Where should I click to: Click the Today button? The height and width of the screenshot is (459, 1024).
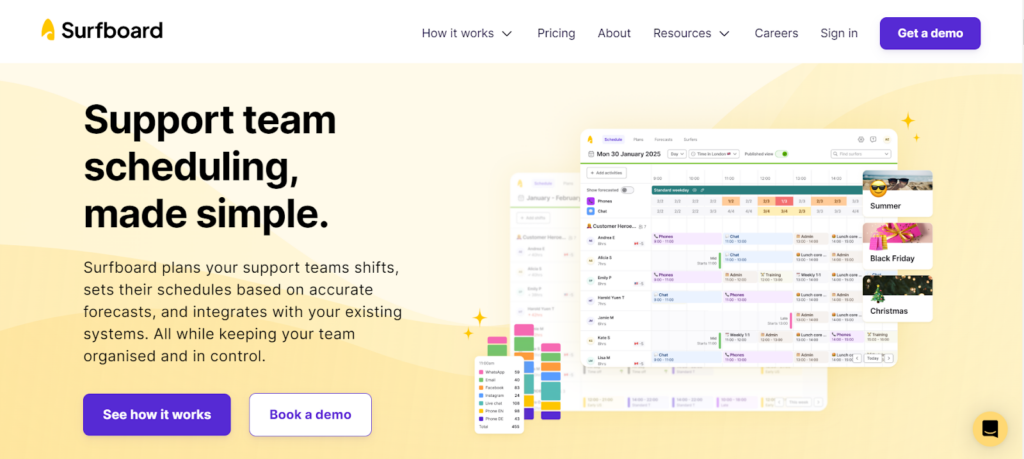[872, 358]
